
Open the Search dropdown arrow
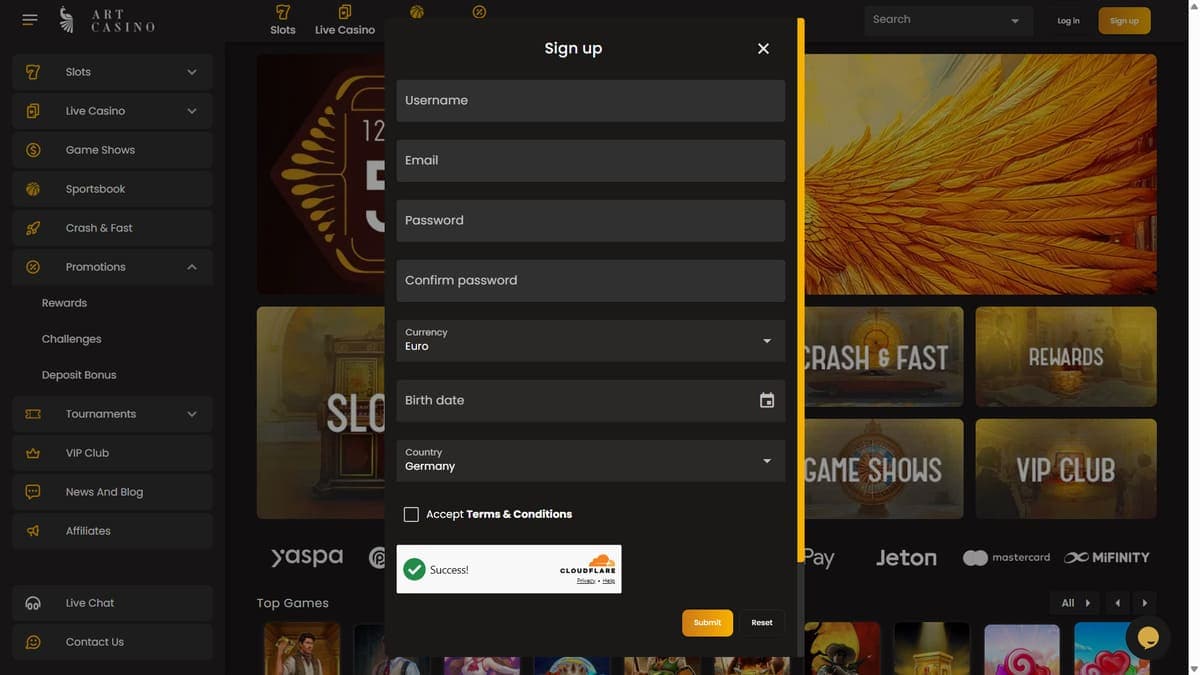click(x=1015, y=21)
